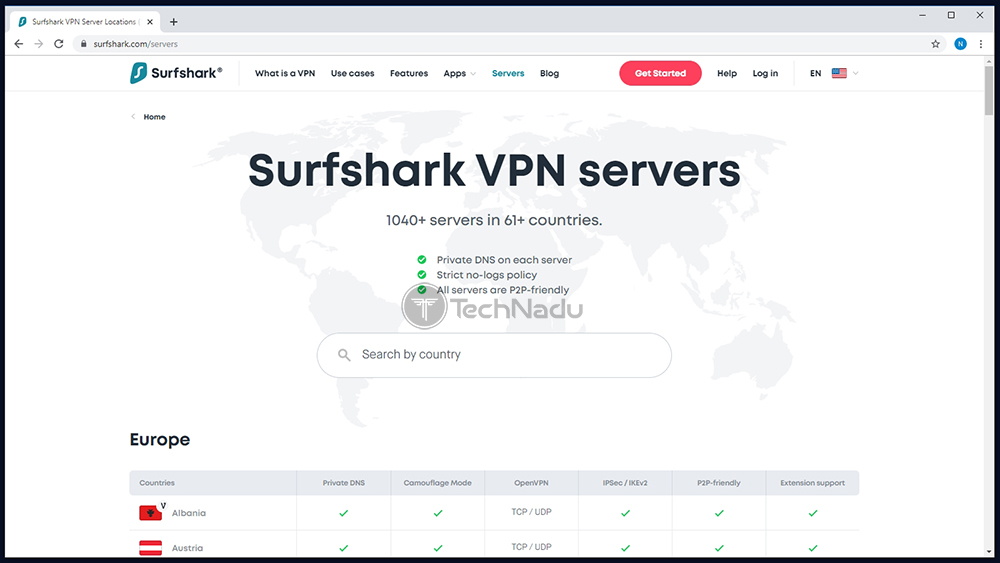Go to the Features page

[x=409, y=73]
